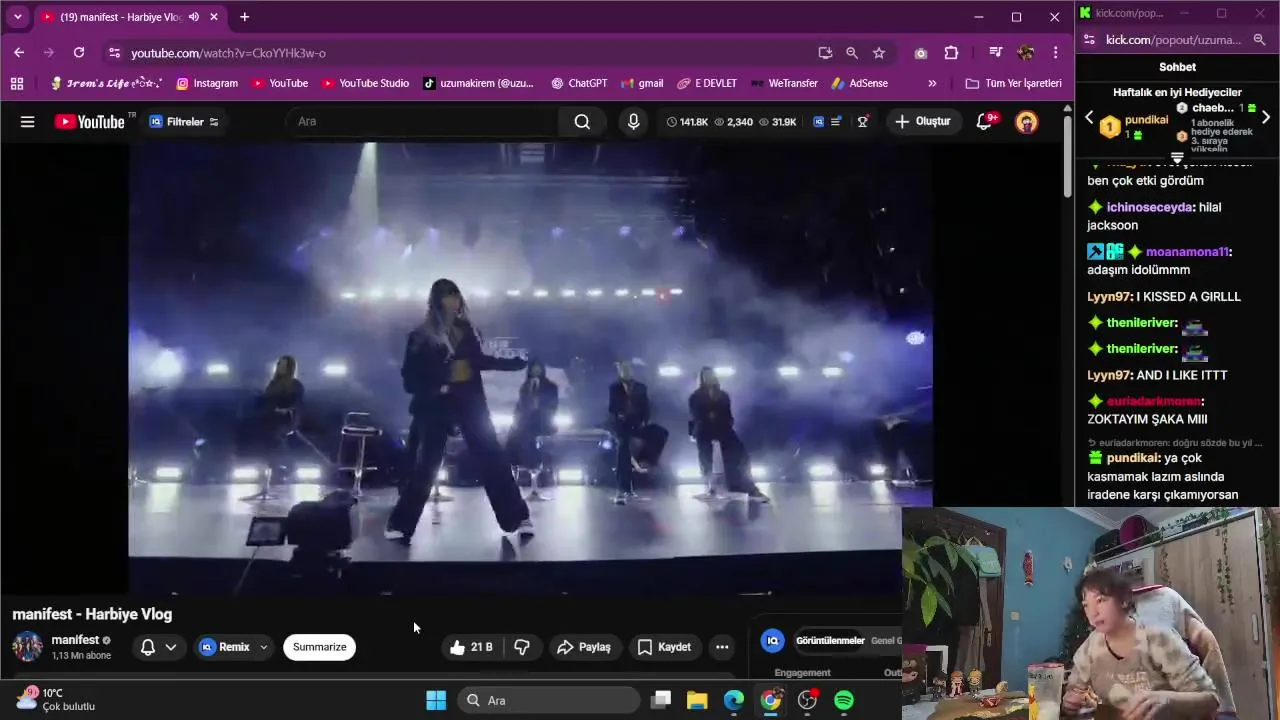Open the AdSense bookmark
This screenshot has height=720, width=1280.
click(859, 83)
